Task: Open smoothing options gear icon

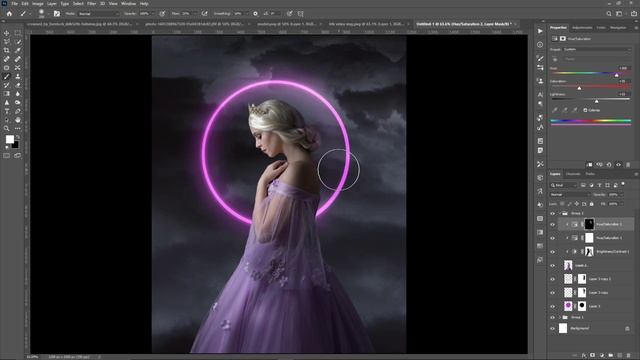Action: coord(256,13)
